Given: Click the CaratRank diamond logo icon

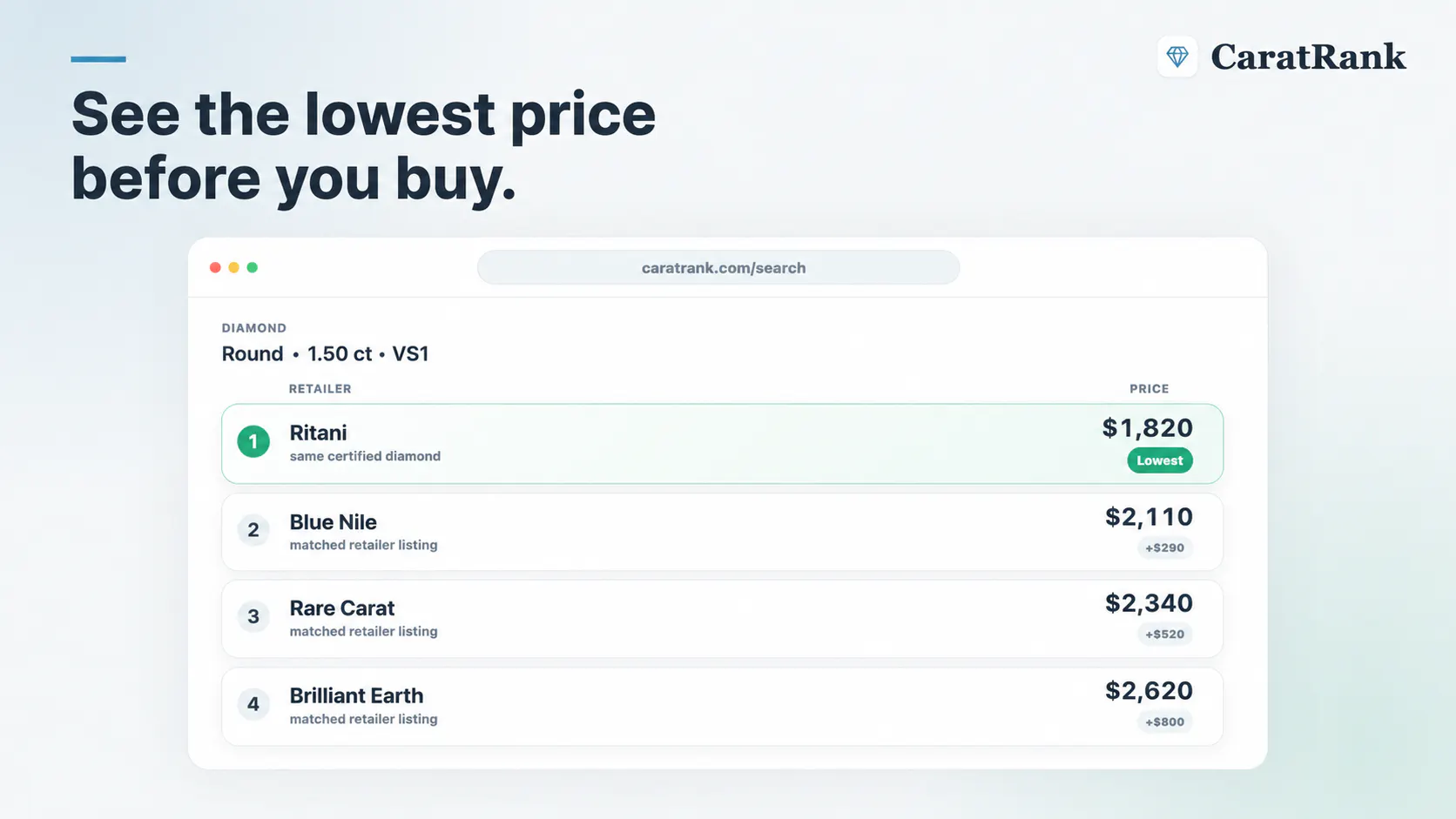Looking at the screenshot, I should [1177, 57].
